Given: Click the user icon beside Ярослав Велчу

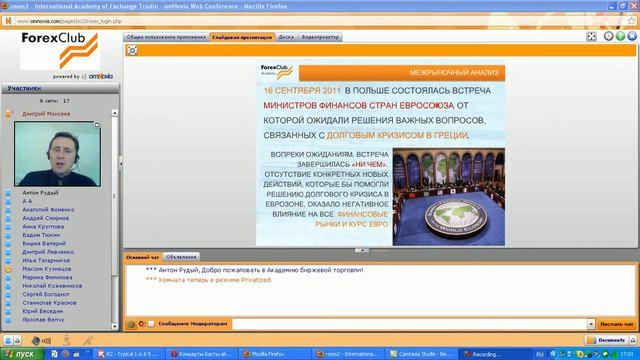Looking at the screenshot, I should point(8,320).
